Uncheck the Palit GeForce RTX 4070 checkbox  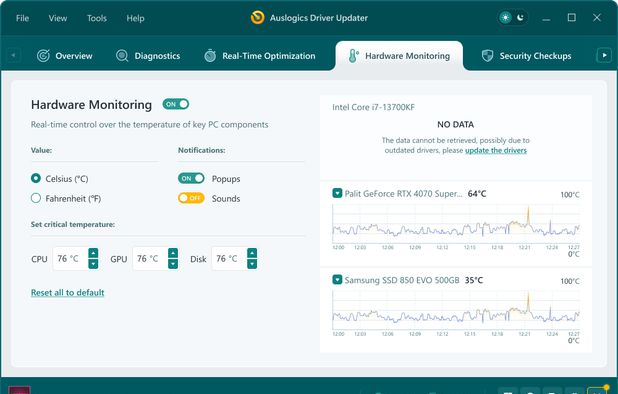(x=337, y=193)
